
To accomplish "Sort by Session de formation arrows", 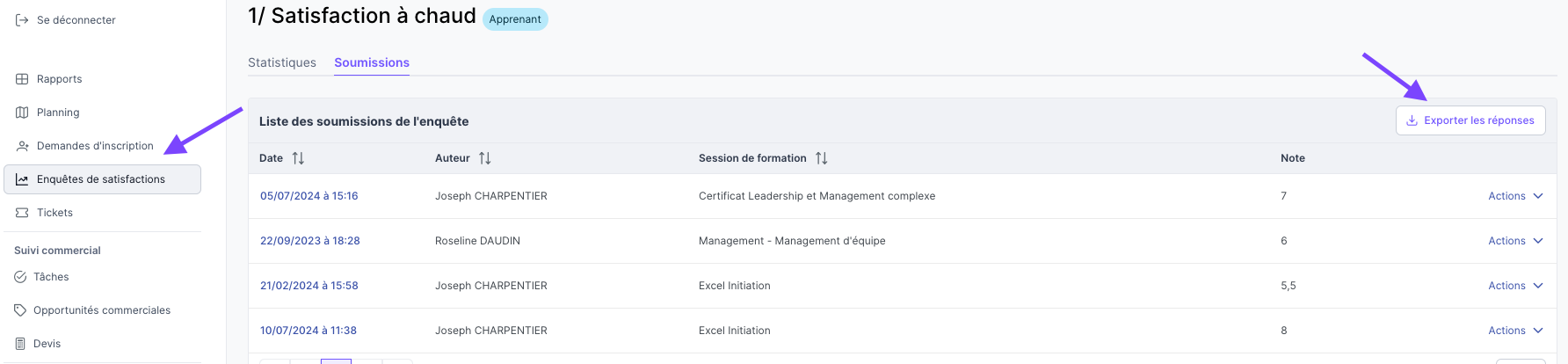I will point(821,158).
